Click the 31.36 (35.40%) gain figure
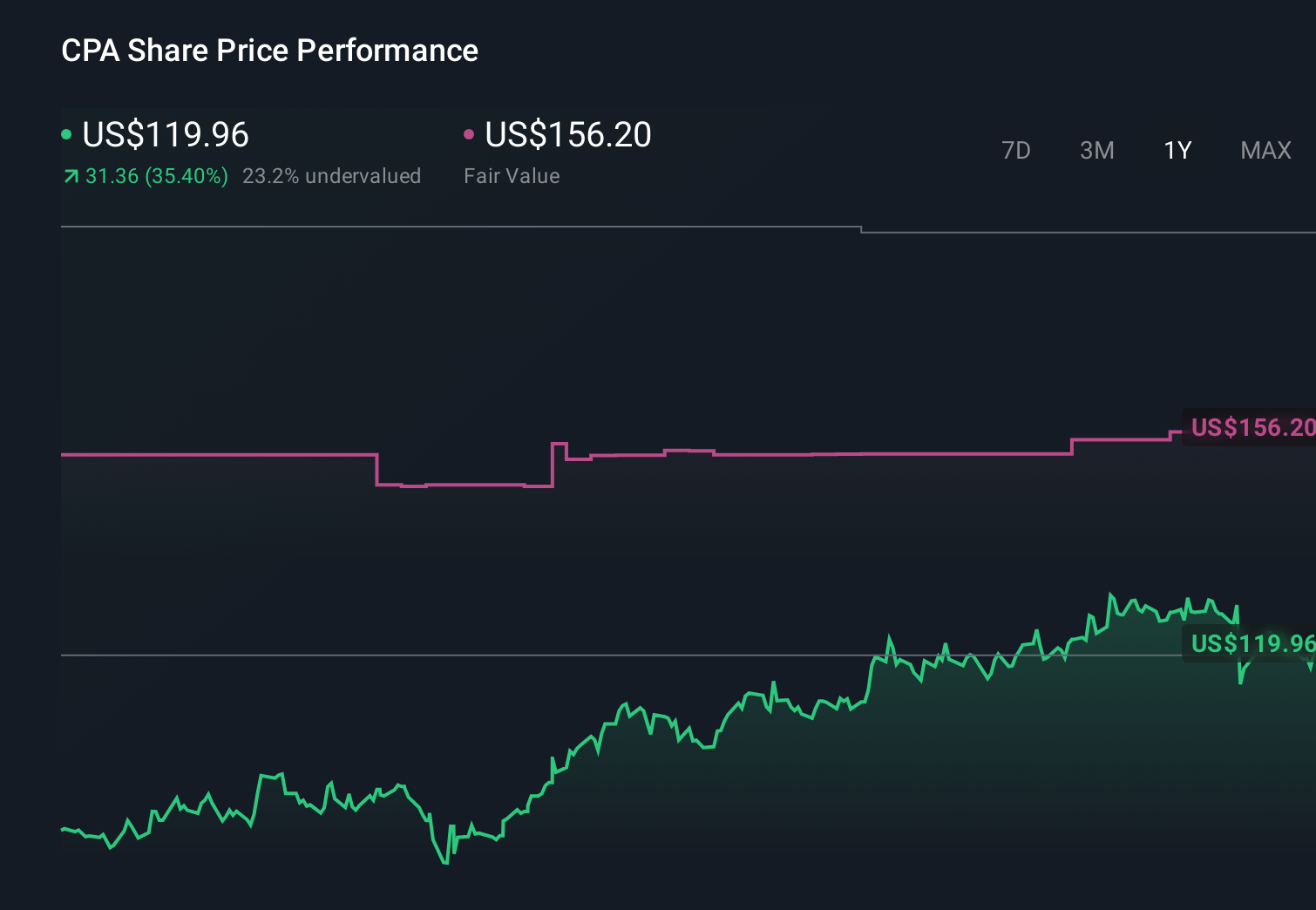 146,176
